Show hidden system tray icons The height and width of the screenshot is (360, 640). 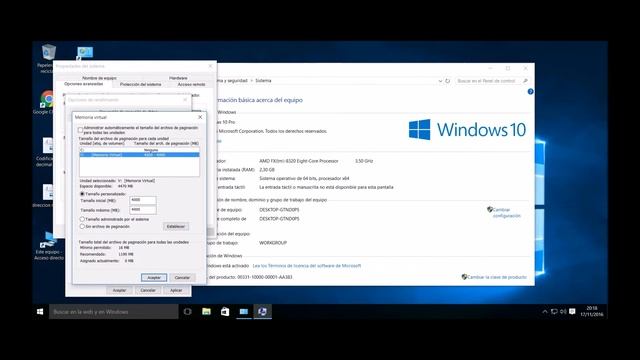(544, 311)
